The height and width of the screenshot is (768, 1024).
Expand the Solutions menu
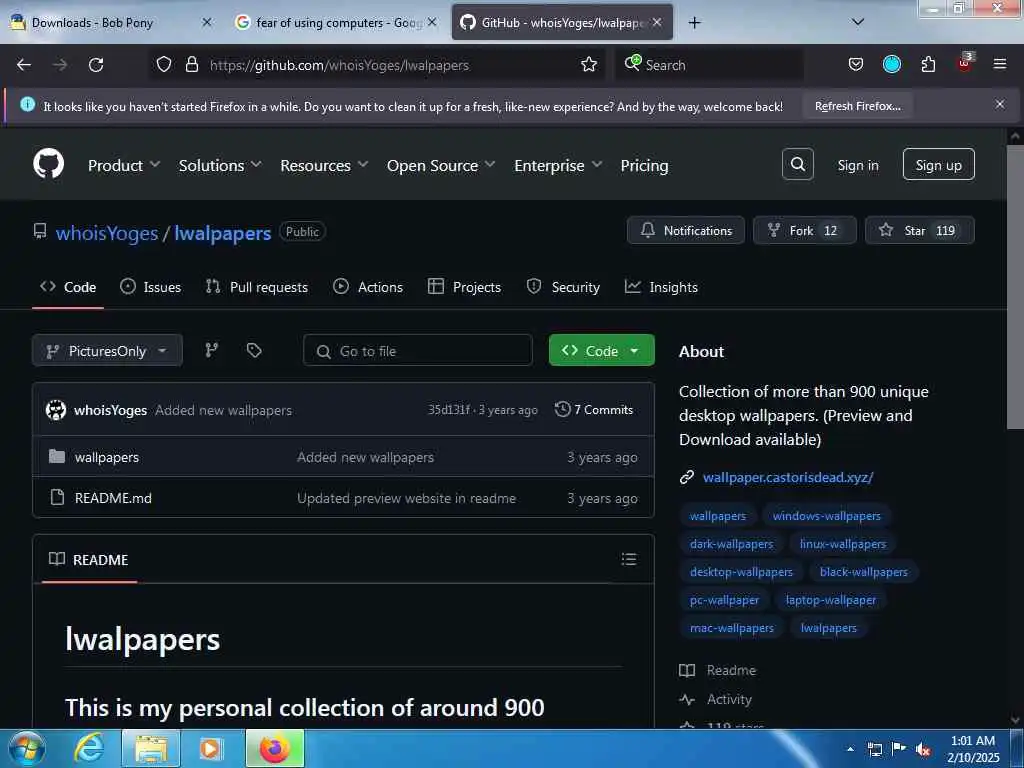(220, 165)
